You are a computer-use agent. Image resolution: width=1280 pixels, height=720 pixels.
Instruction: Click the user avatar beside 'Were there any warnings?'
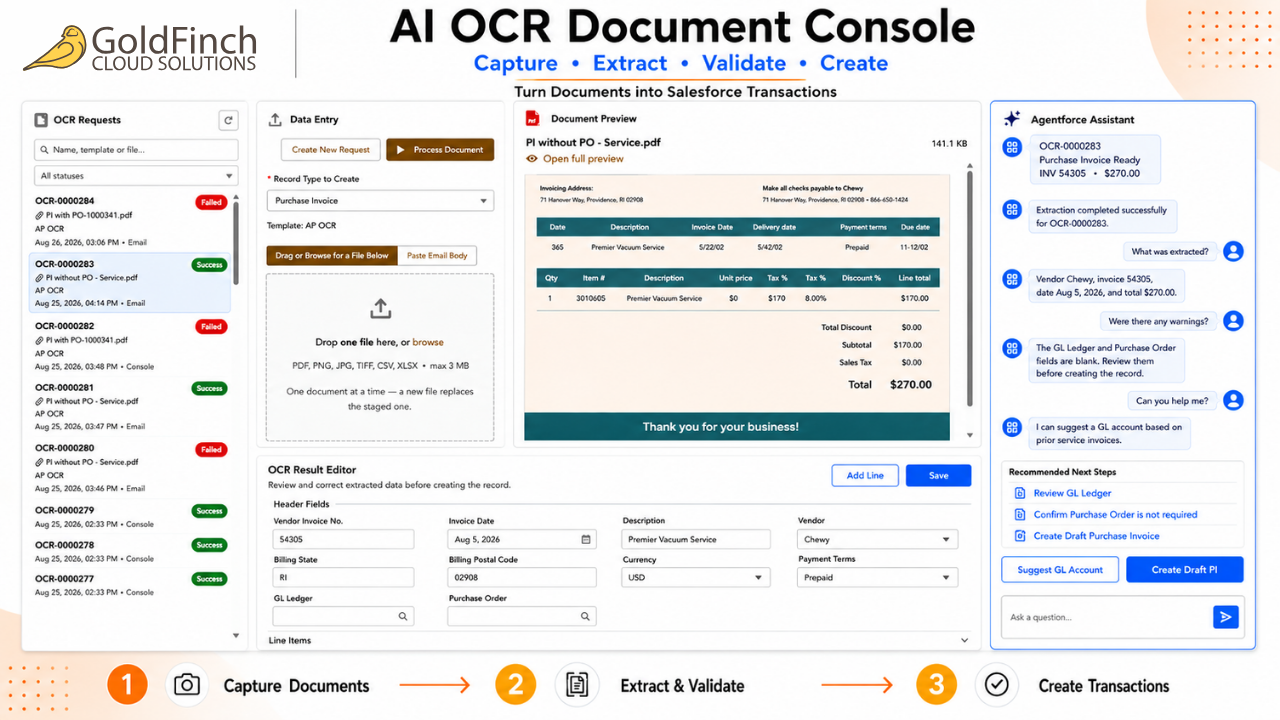point(1234,321)
